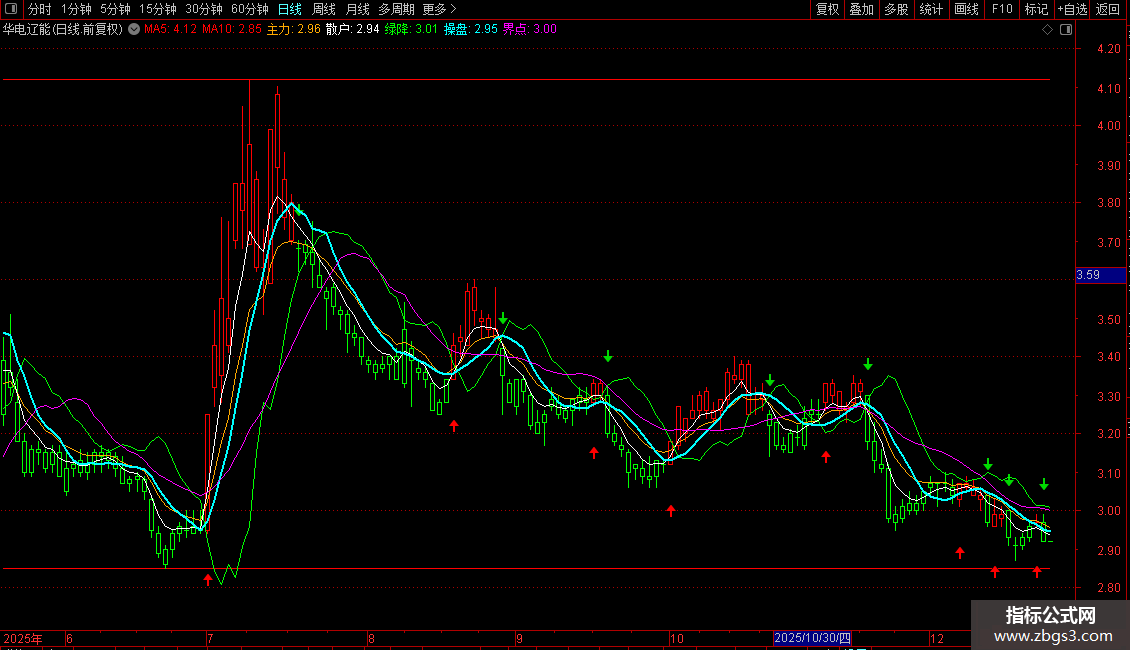Select the 5分钟 period
The width and height of the screenshot is (1130, 650).
click(115, 9)
